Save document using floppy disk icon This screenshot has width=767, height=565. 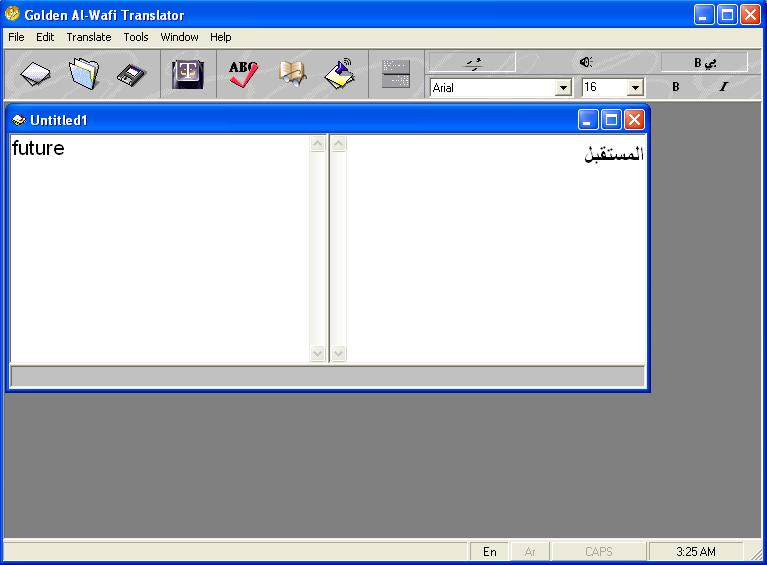point(131,75)
